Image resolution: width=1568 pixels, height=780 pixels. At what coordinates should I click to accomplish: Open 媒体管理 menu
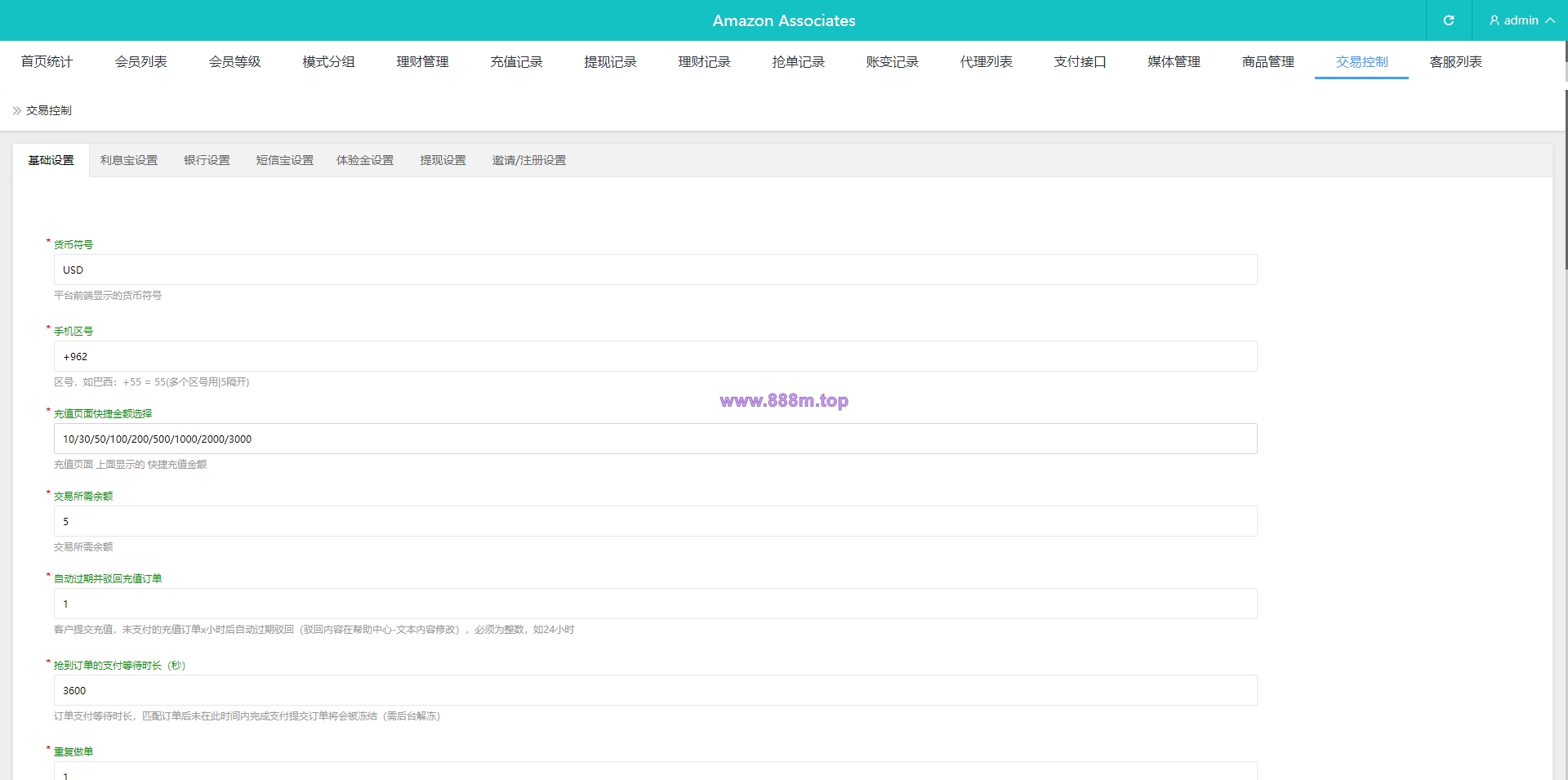(x=1174, y=62)
